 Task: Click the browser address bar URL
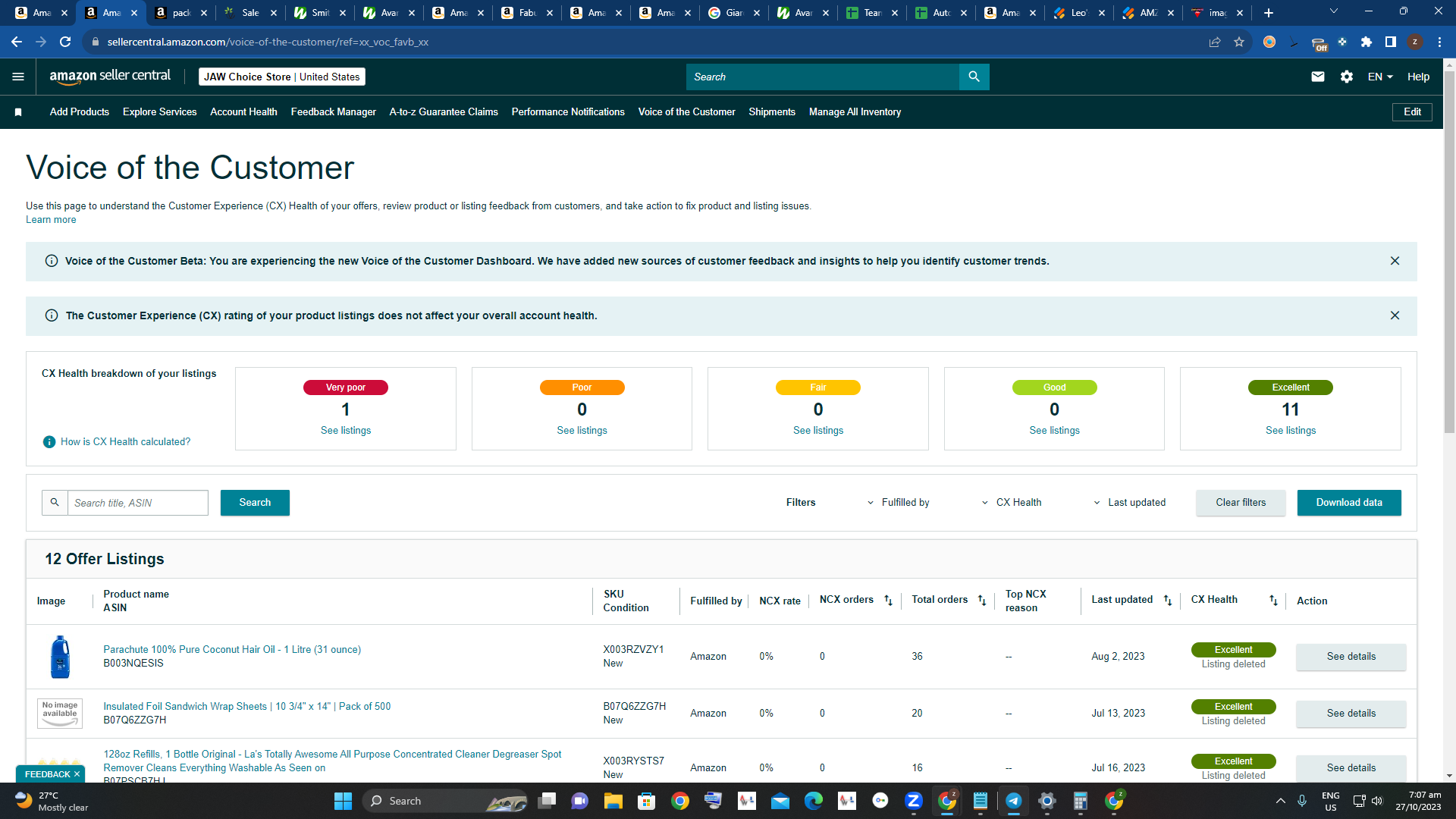point(268,42)
